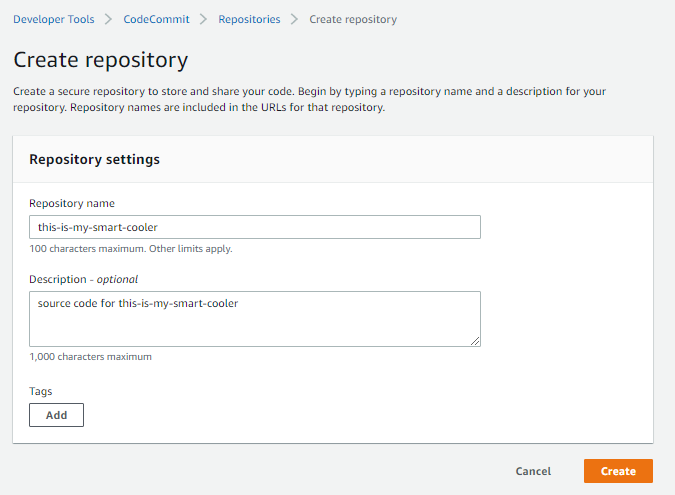Click the Tags section label
This screenshot has height=495, width=675.
pos(40,391)
